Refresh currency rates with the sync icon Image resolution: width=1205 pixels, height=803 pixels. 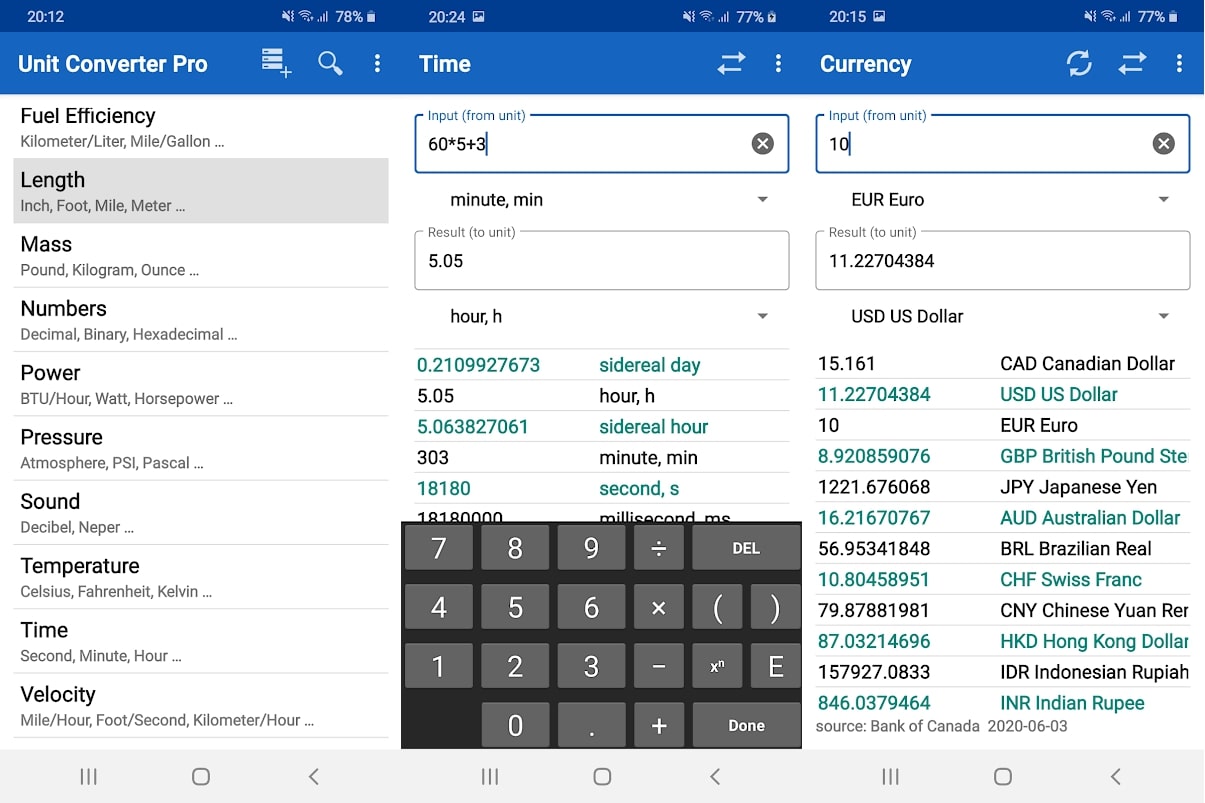[1079, 63]
